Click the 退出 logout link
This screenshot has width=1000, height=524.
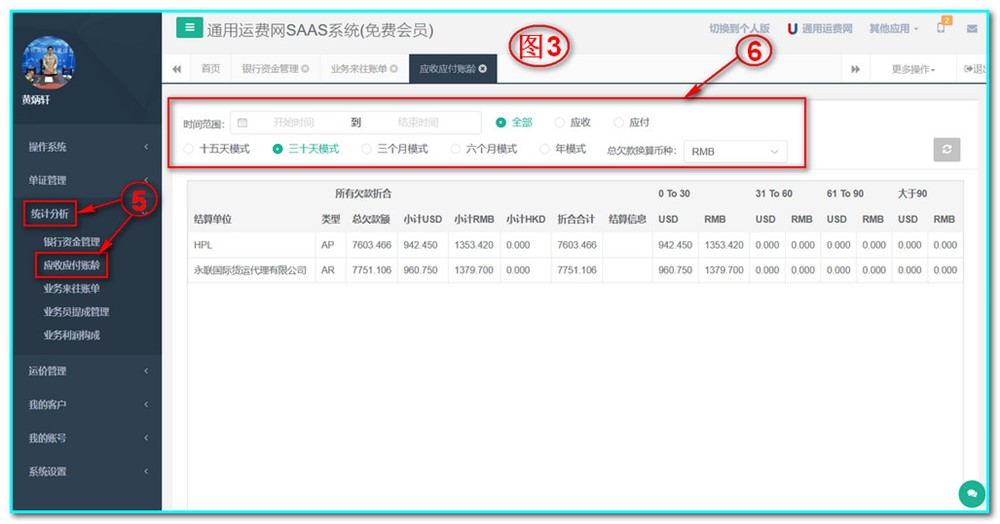[974, 69]
